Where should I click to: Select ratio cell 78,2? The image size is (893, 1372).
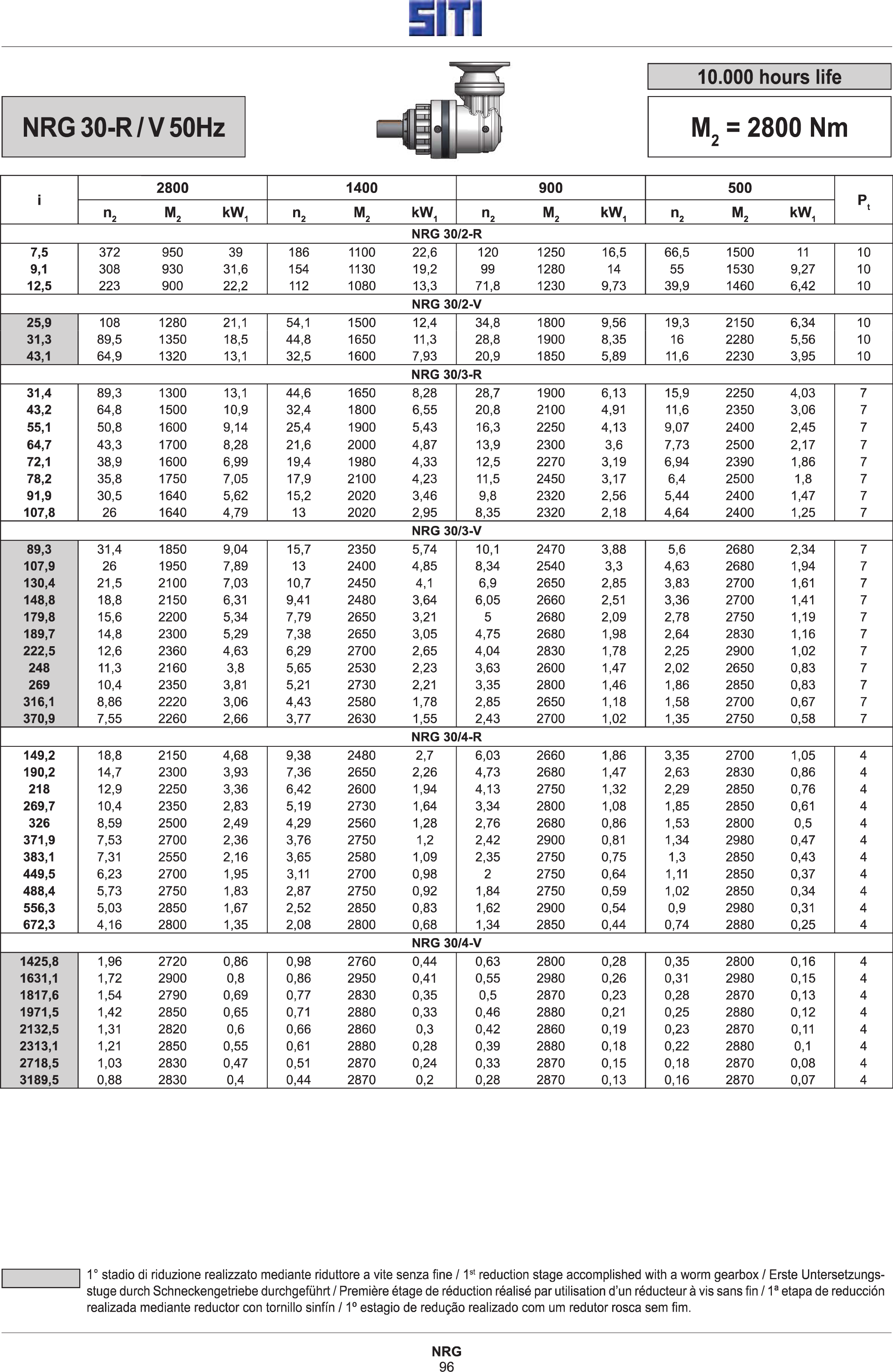39,478
